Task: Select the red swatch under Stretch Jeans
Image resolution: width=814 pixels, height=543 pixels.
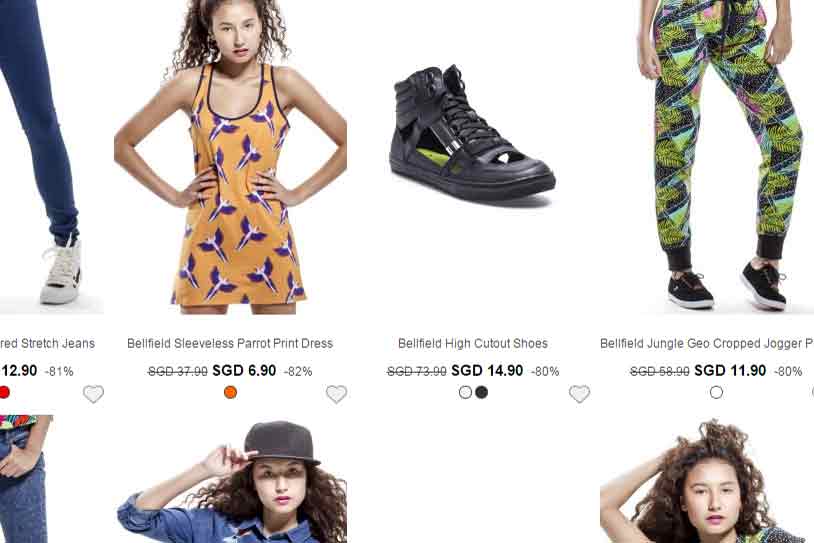Action: click(4, 392)
